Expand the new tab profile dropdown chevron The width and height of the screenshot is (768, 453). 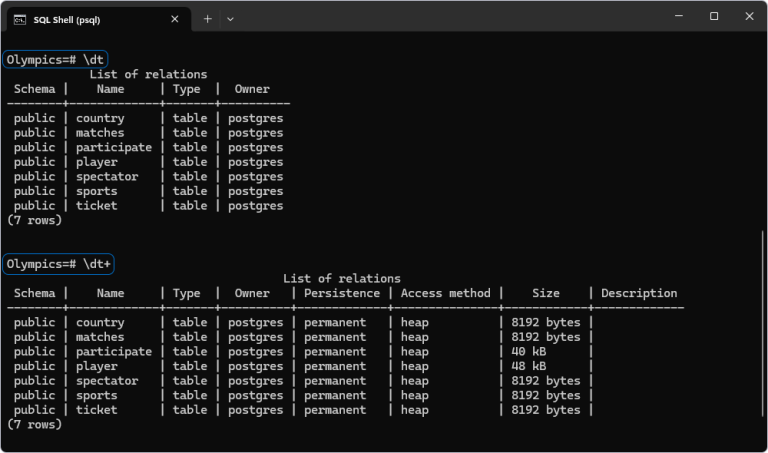tap(231, 18)
